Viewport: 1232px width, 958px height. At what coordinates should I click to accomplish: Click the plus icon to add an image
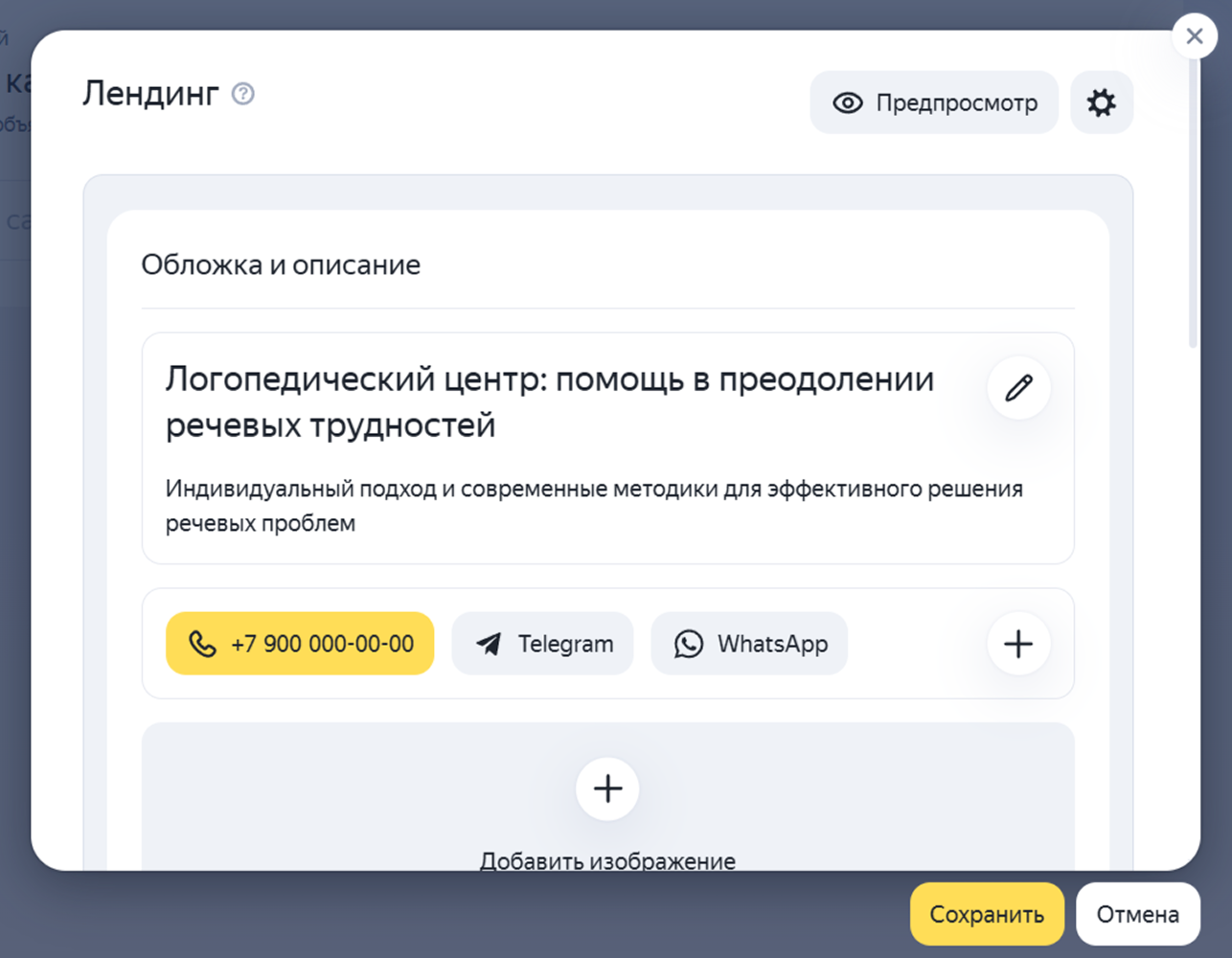pyautogui.click(x=606, y=788)
